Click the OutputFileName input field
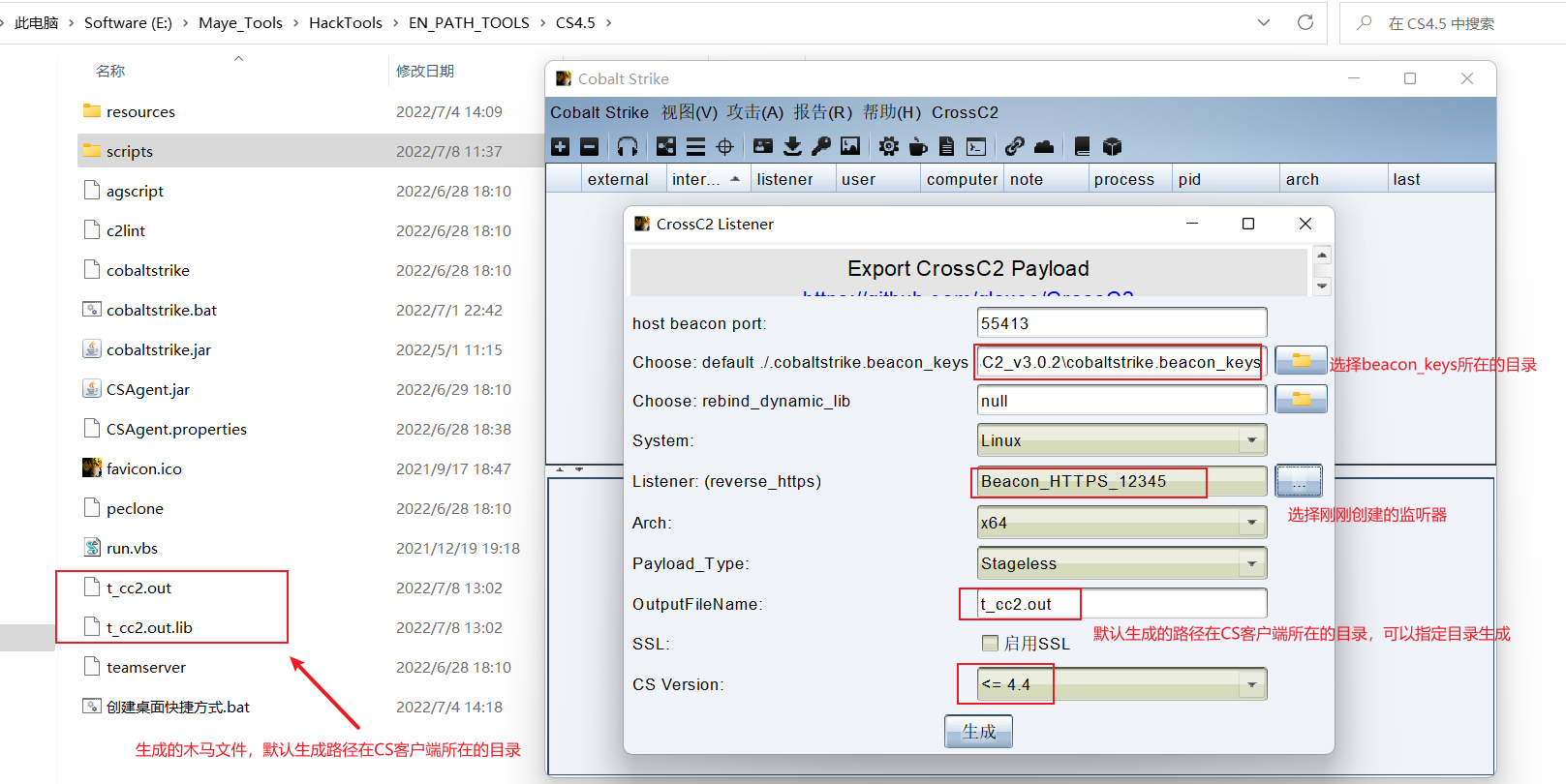Viewport: 1566px width, 784px height. (x=1122, y=604)
